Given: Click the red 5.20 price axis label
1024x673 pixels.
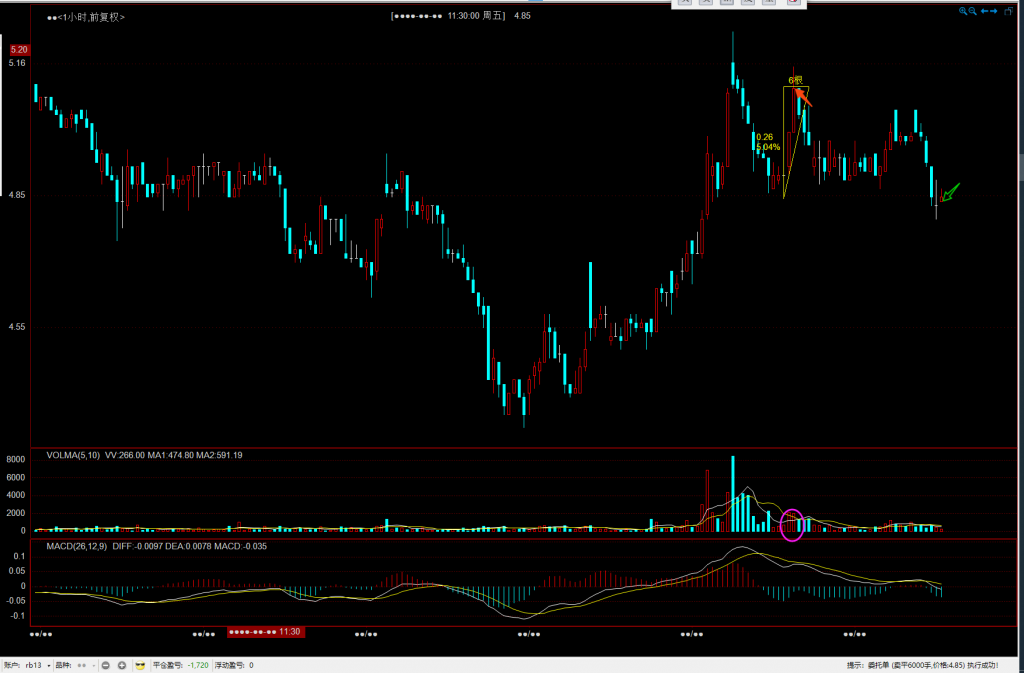Looking at the screenshot, I should tap(18, 49).
